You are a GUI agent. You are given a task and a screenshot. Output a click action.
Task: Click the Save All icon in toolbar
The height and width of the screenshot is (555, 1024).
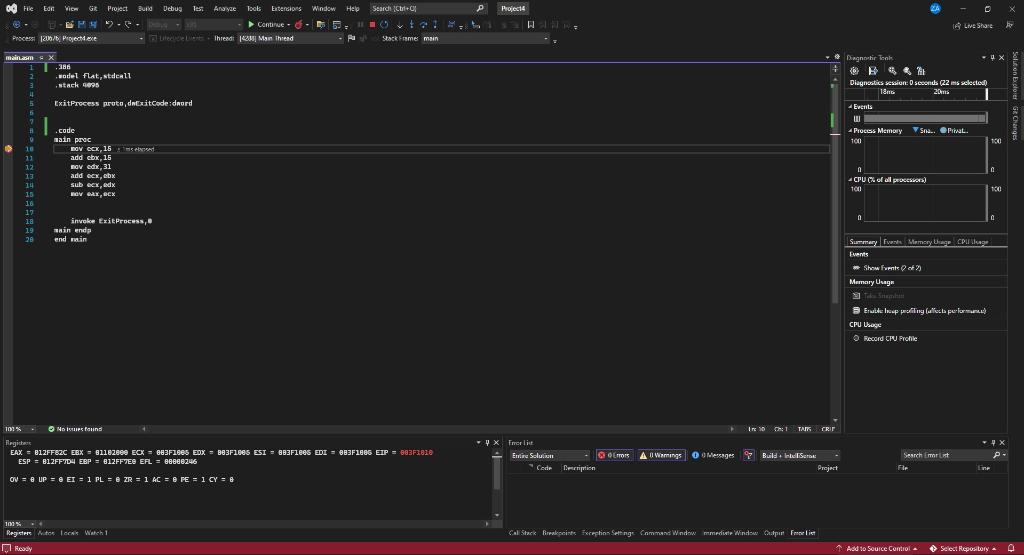(x=93, y=25)
